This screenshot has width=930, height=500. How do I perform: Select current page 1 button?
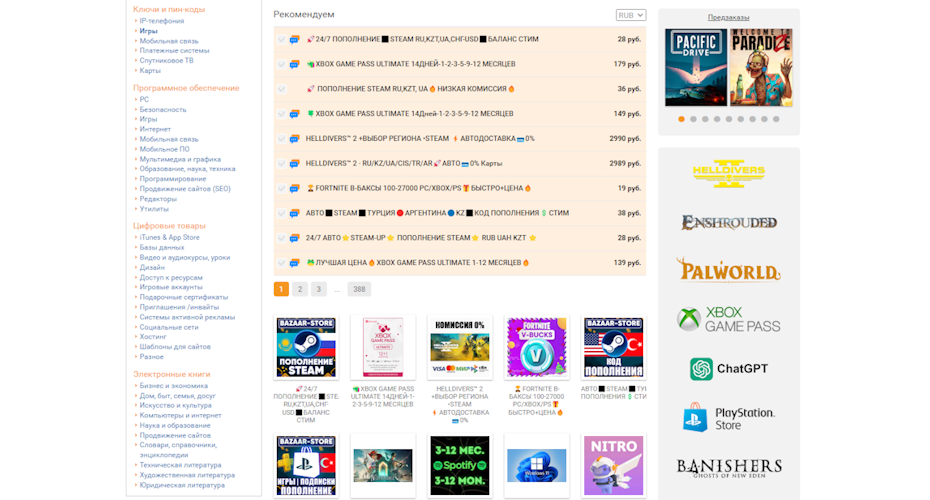281,289
